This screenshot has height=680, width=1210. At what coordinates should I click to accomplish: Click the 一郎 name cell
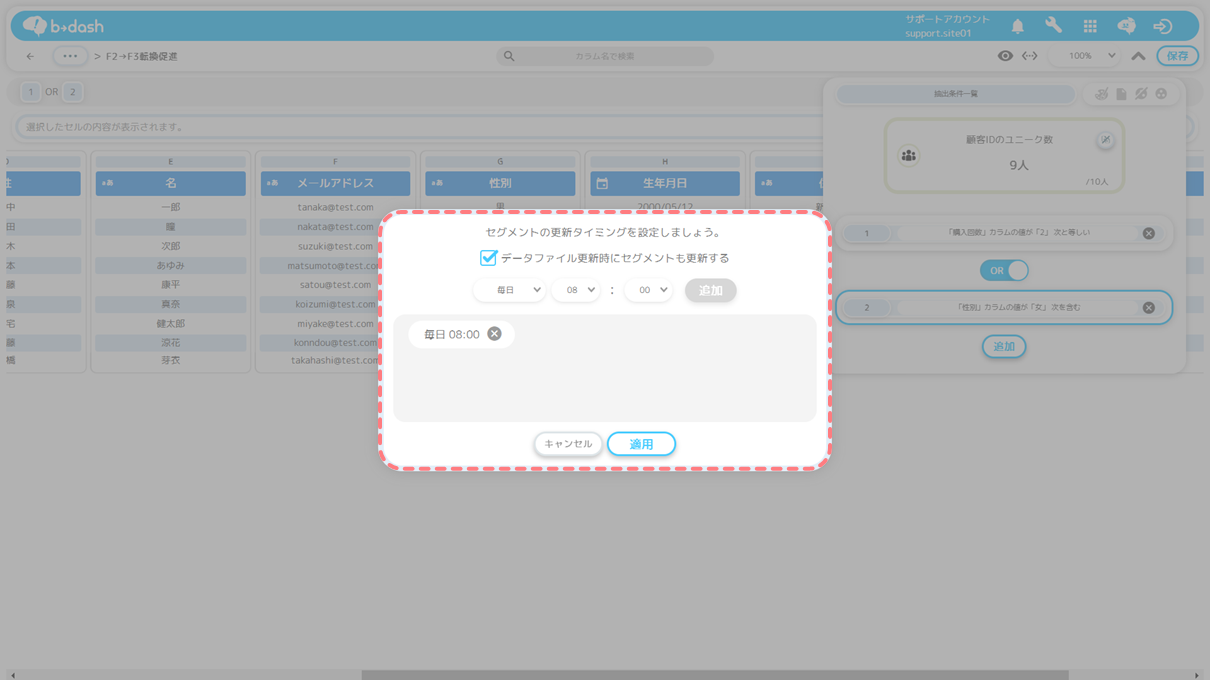(x=170, y=207)
